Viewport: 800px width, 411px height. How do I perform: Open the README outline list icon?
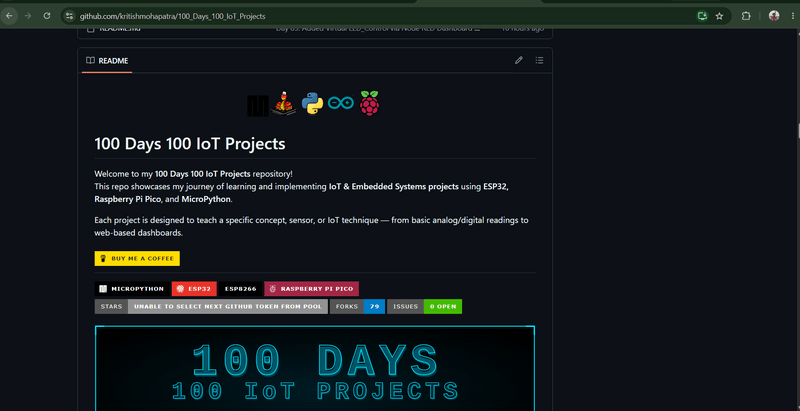[539, 60]
